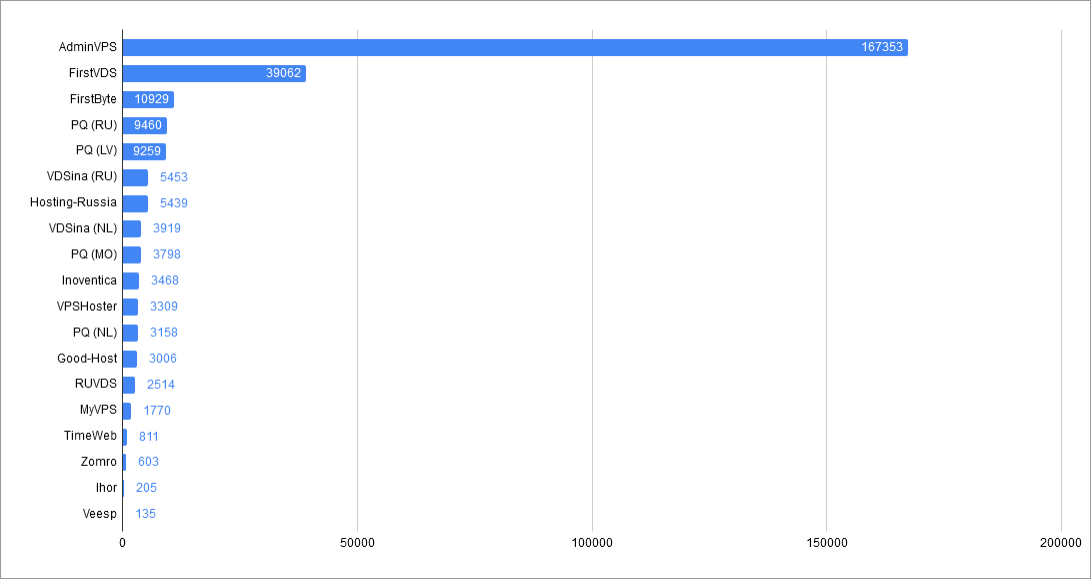Screen dimensions: 1091x579
Task: Select the 50000 axis tick label
Action: click(357, 542)
